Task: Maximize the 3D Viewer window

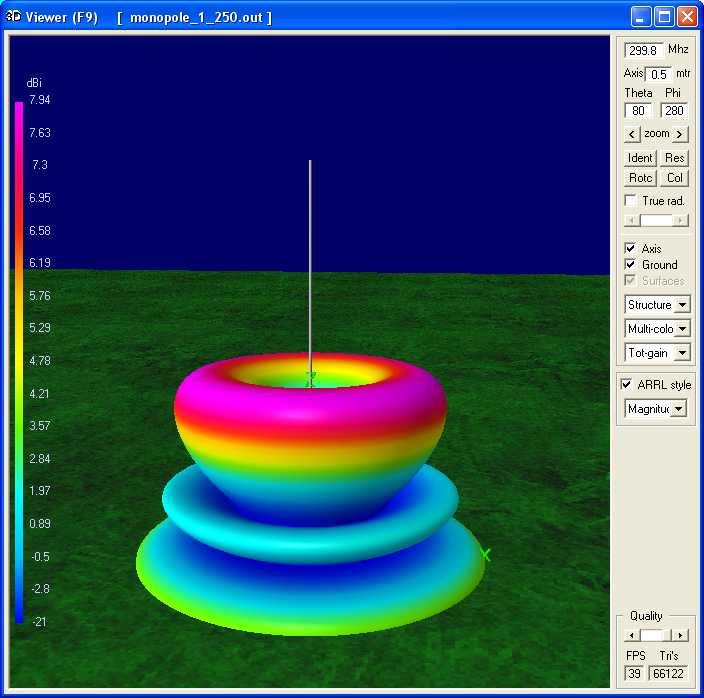Action: tap(664, 17)
